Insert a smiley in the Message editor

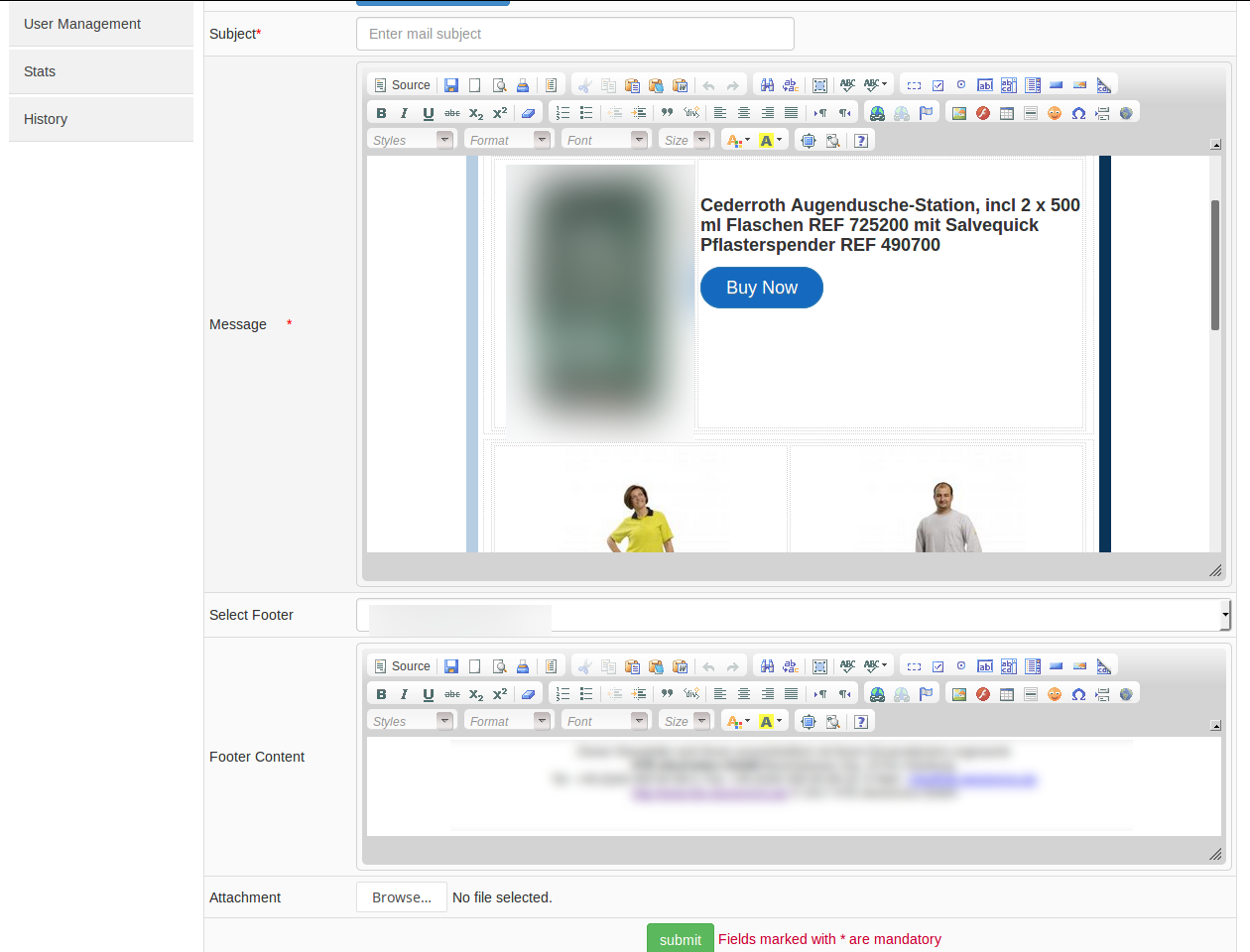click(1055, 113)
